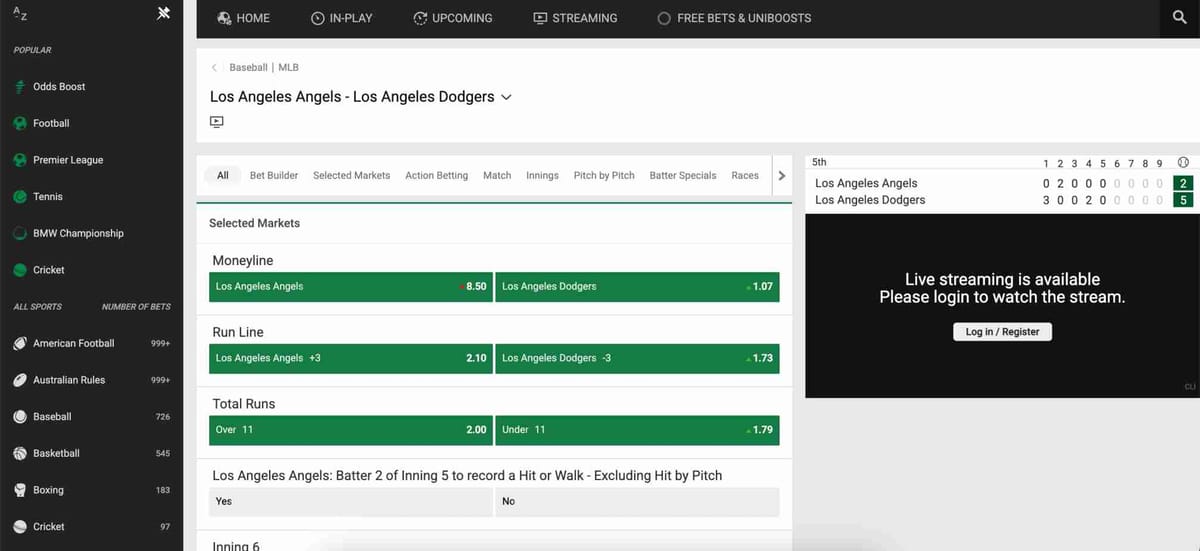
Task: Switch to the Races tab
Action: 745,175
